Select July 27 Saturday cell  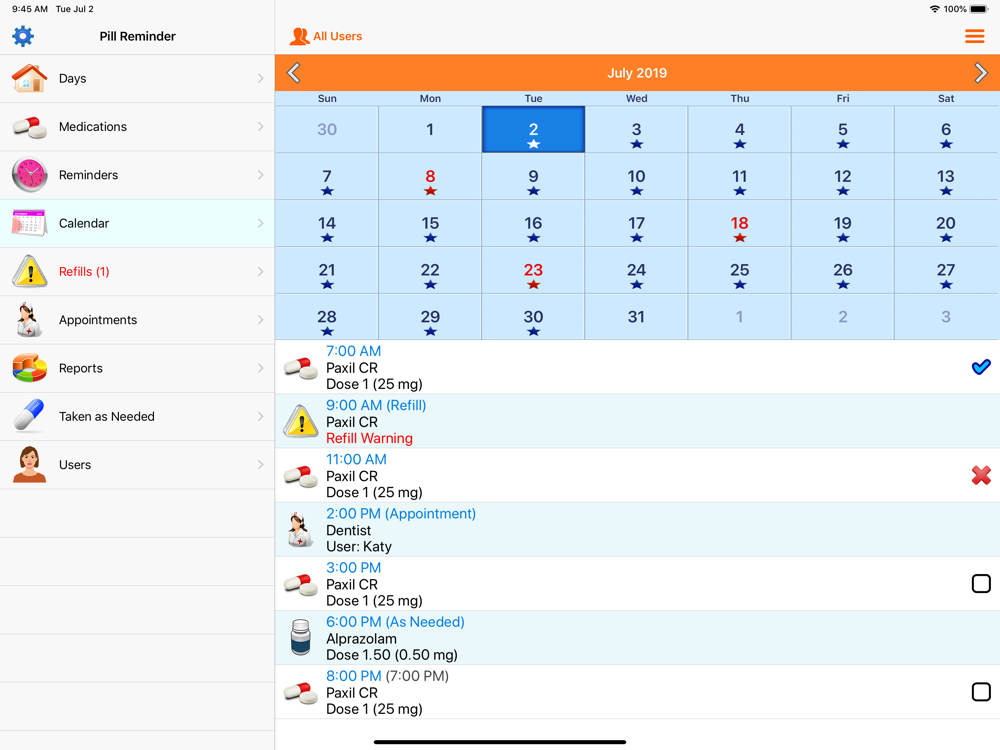tap(946, 270)
